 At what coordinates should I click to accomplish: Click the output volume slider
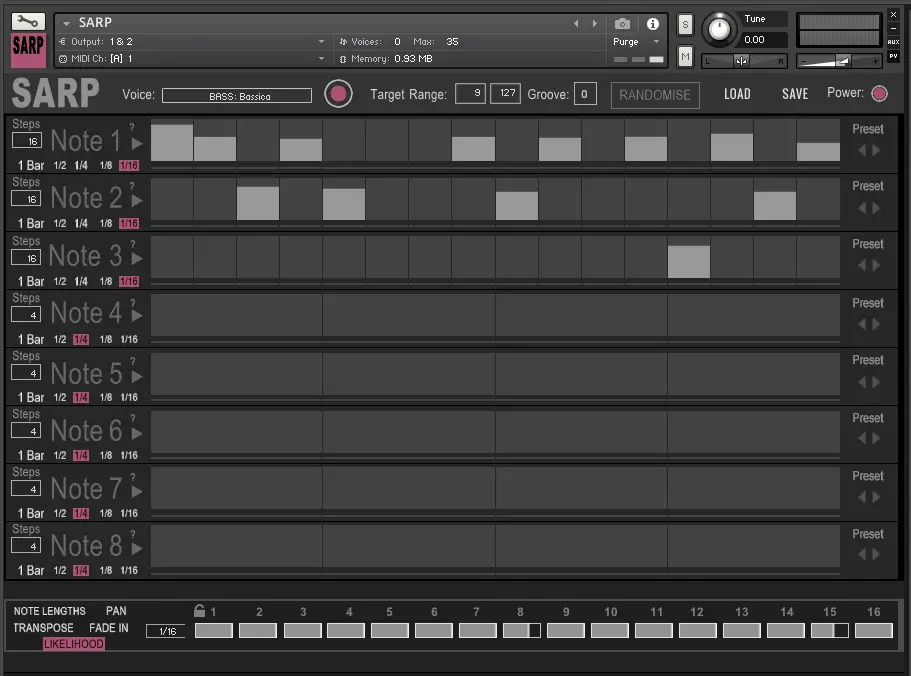pyautogui.click(x=840, y=60)
